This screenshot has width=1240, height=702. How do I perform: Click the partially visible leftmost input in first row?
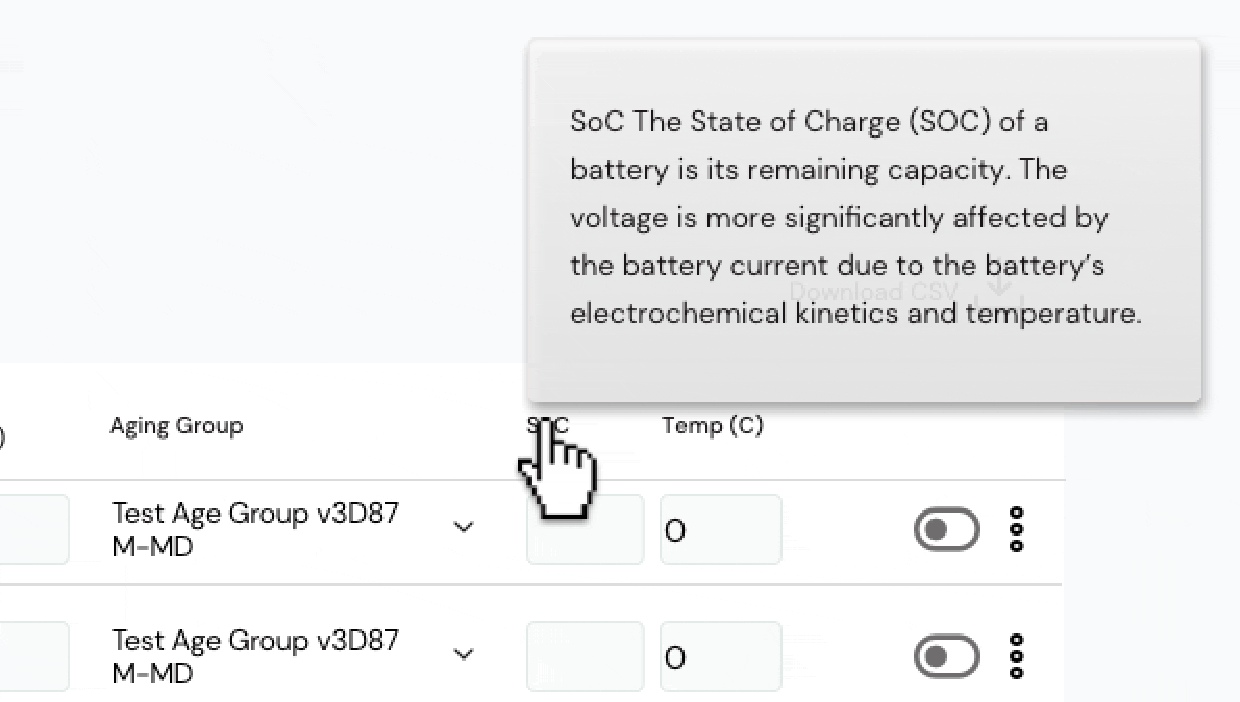34,530
